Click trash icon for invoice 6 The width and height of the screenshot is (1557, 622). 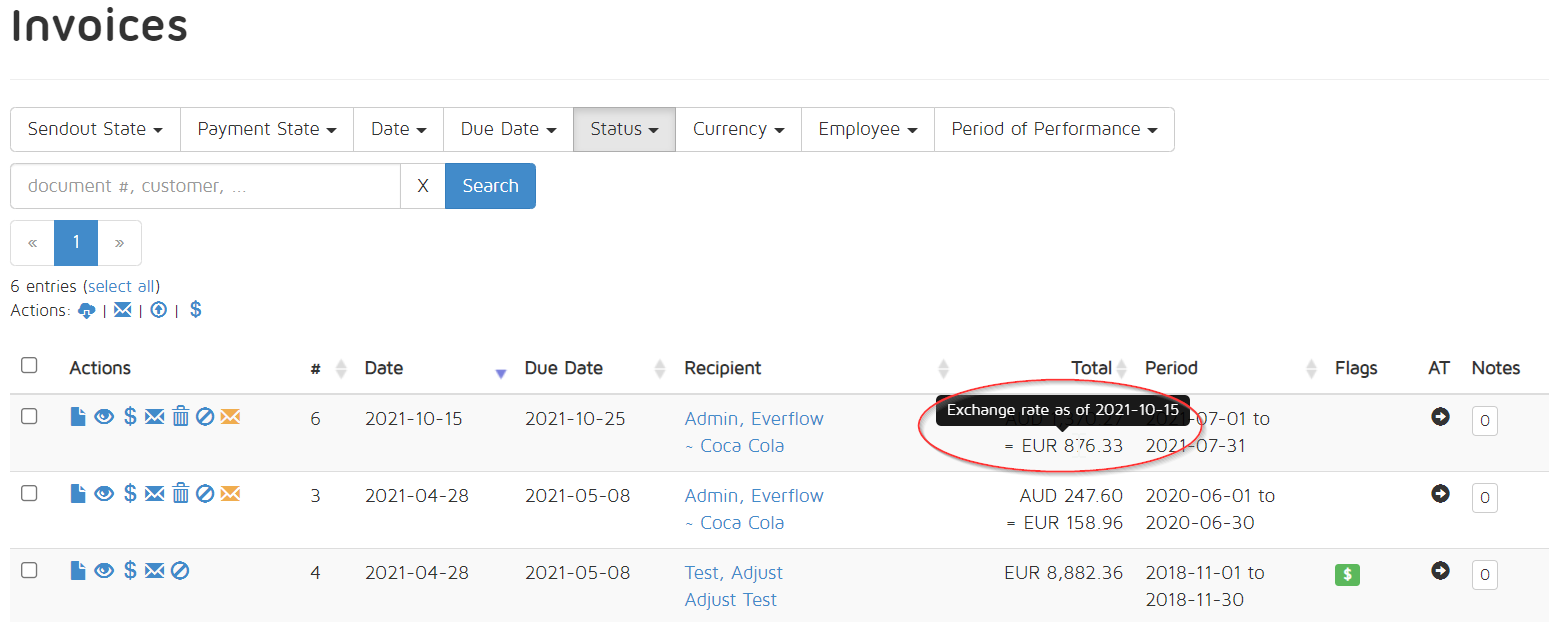click(x=180, y=416)
